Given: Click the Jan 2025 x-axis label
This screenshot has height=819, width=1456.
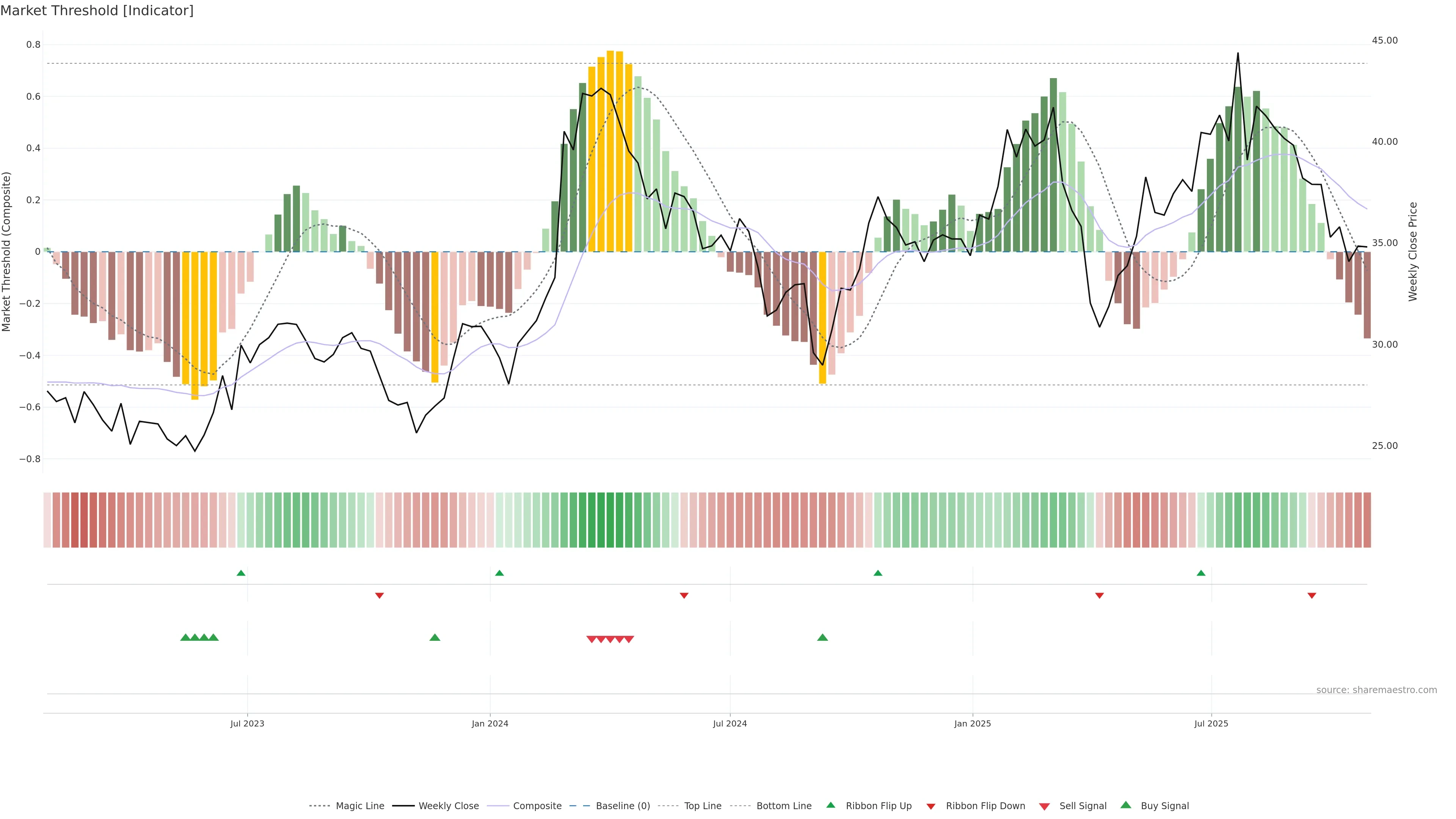Looking at the screenshot, I should [972, 723].
